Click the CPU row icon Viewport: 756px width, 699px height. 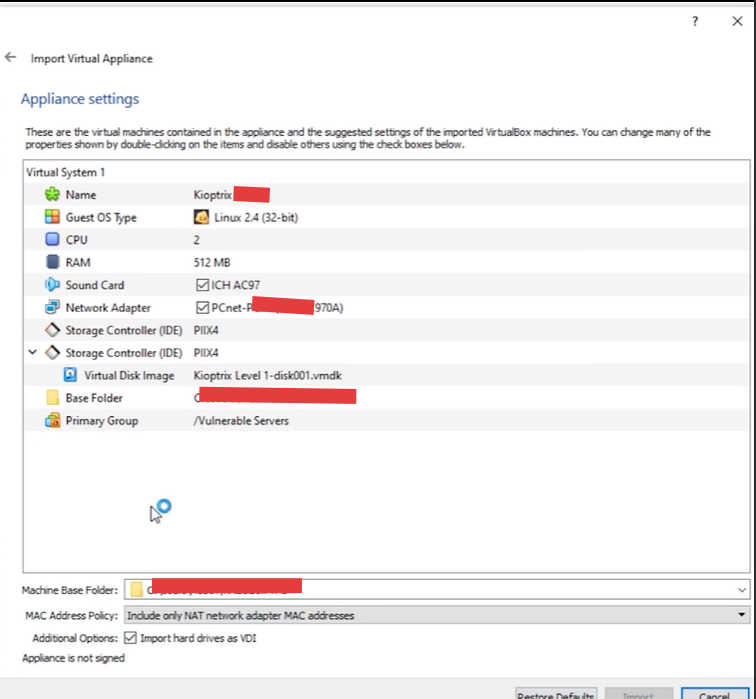pos(52,240)
